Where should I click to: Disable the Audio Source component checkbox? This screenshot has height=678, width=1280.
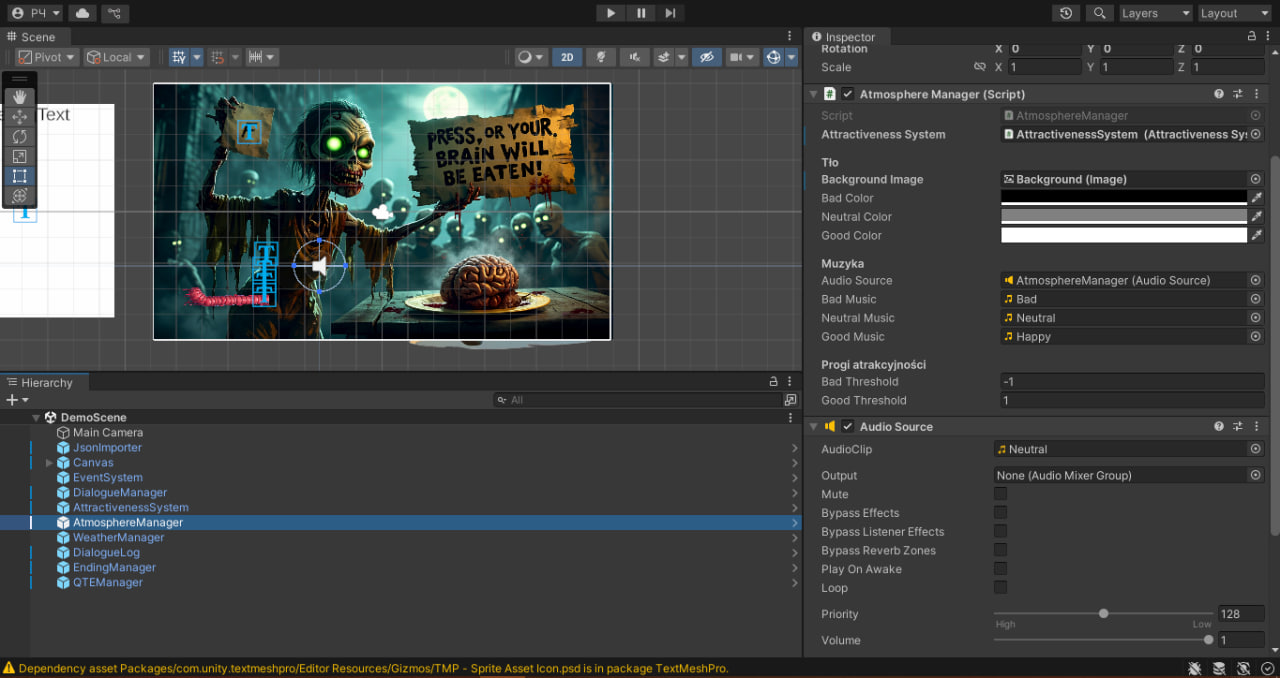[x=848, y=426]
